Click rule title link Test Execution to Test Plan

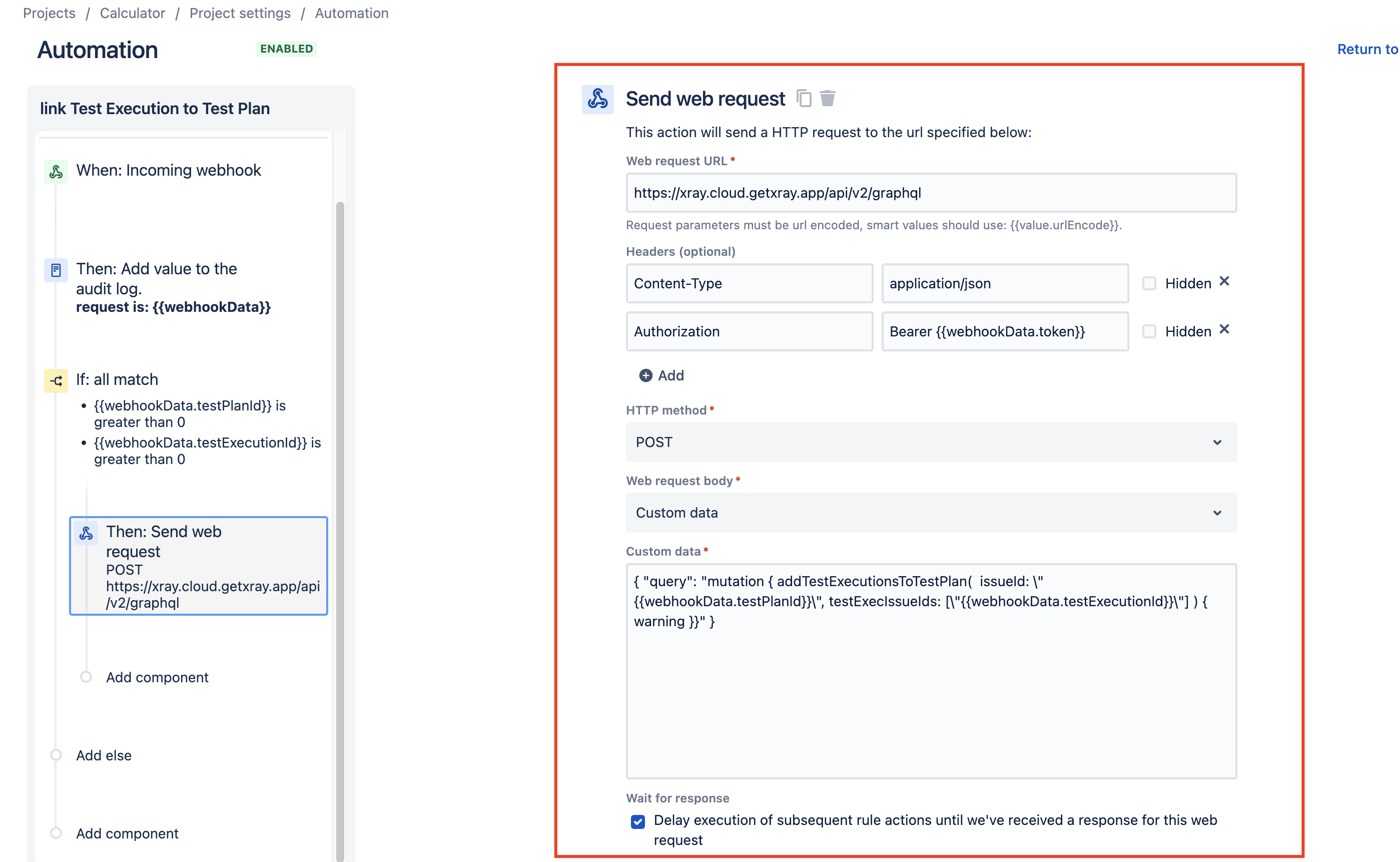[155, 108]
